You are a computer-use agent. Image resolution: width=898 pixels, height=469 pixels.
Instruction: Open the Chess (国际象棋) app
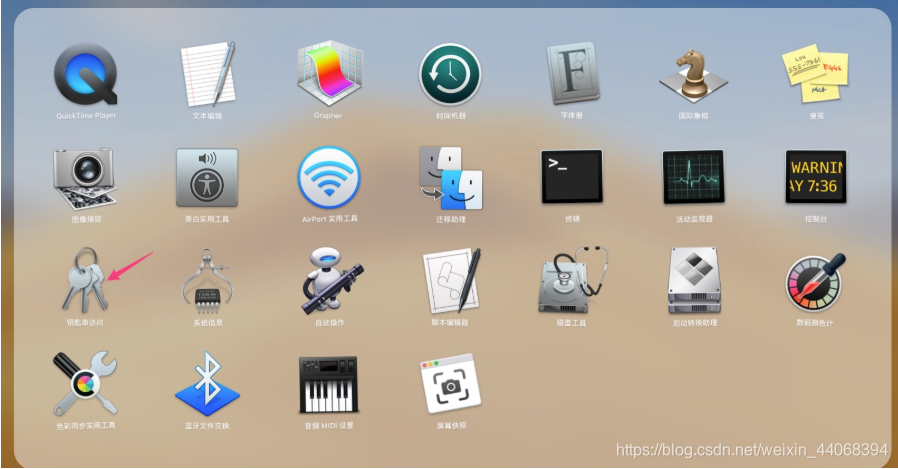pos(693,74)
